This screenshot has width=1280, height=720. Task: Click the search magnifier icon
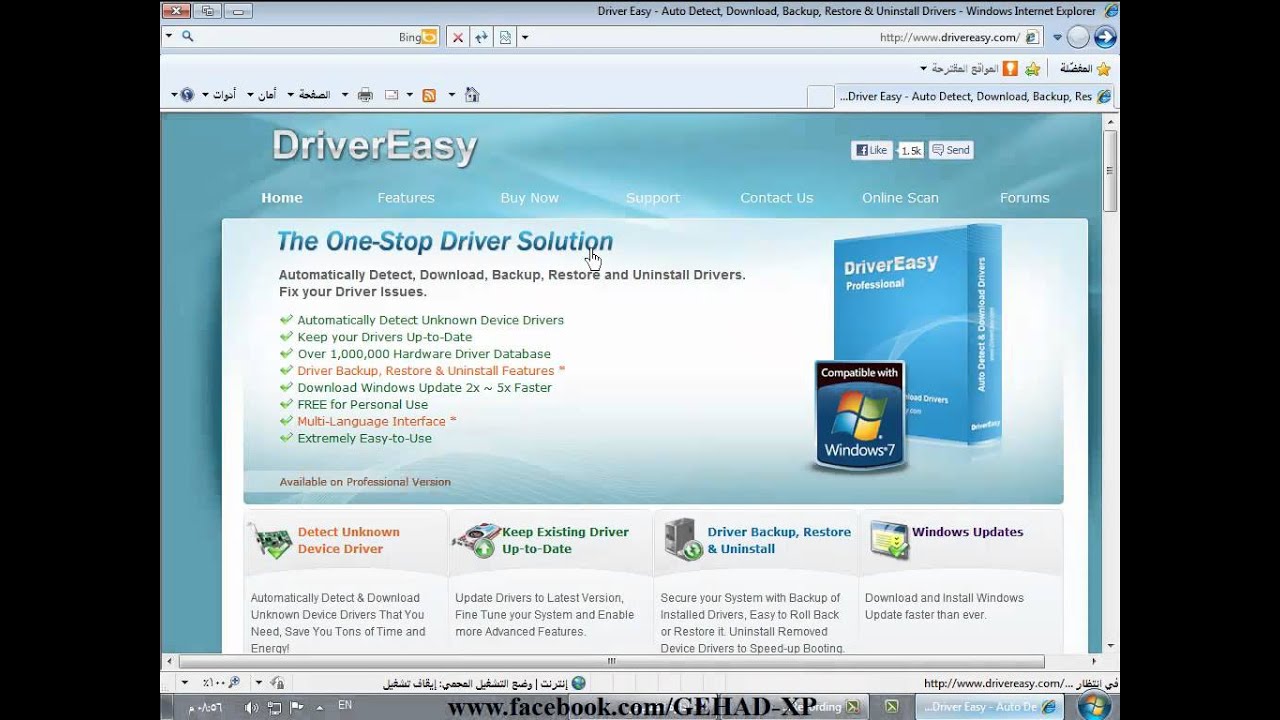point(186,36)
